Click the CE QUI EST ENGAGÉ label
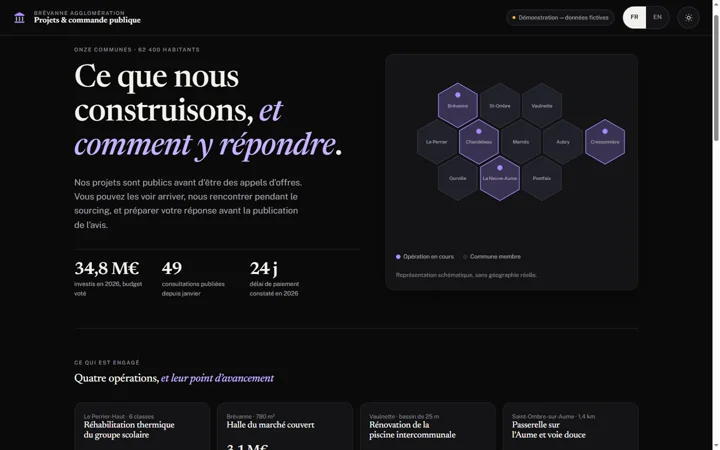This screenshot has height=450, width=720. [107, 362]
